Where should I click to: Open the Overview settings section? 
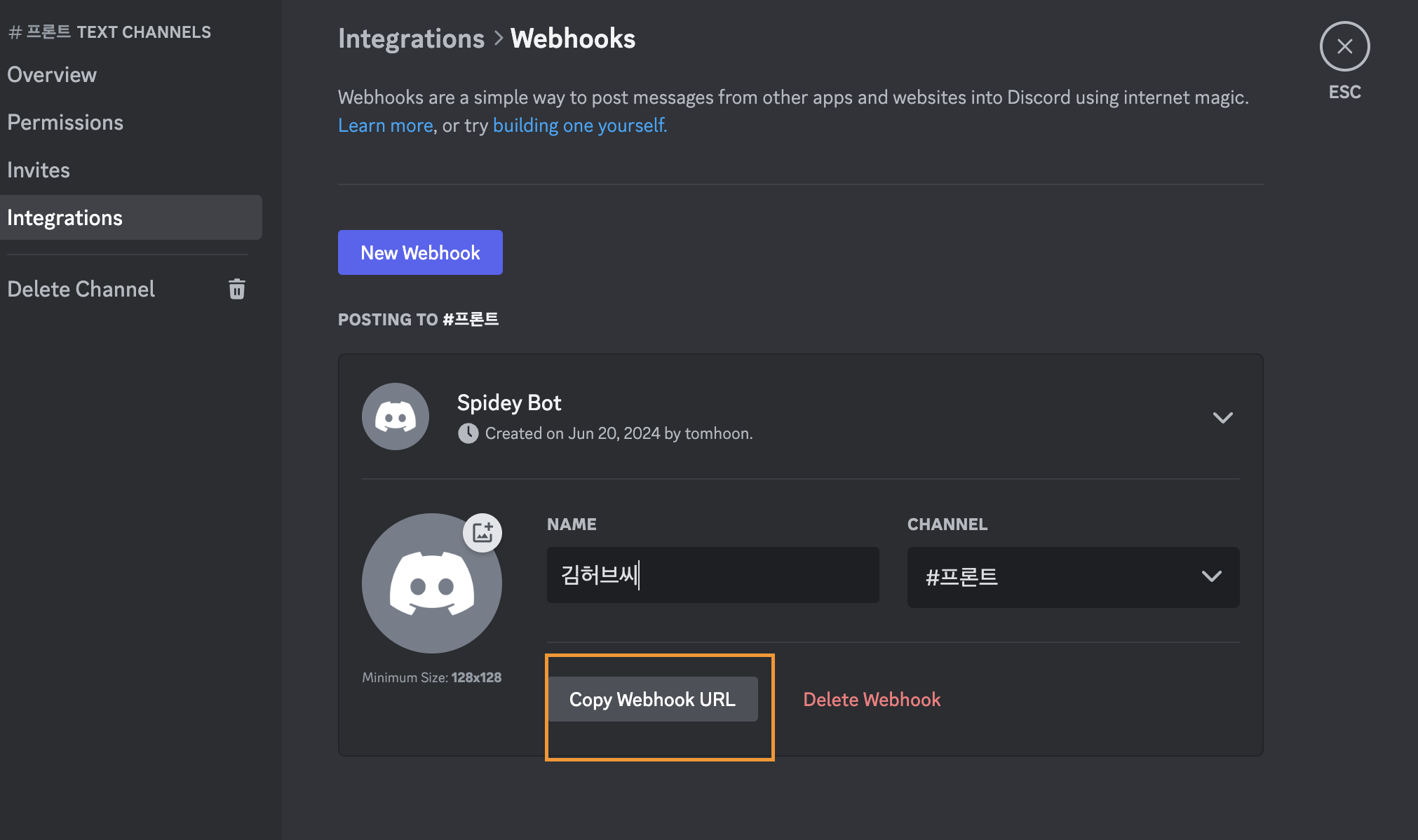(52, 75)
